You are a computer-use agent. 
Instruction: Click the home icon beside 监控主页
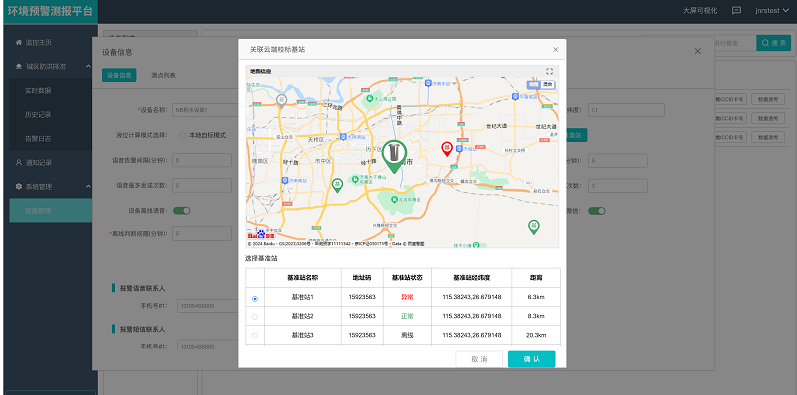click(19, 42)
